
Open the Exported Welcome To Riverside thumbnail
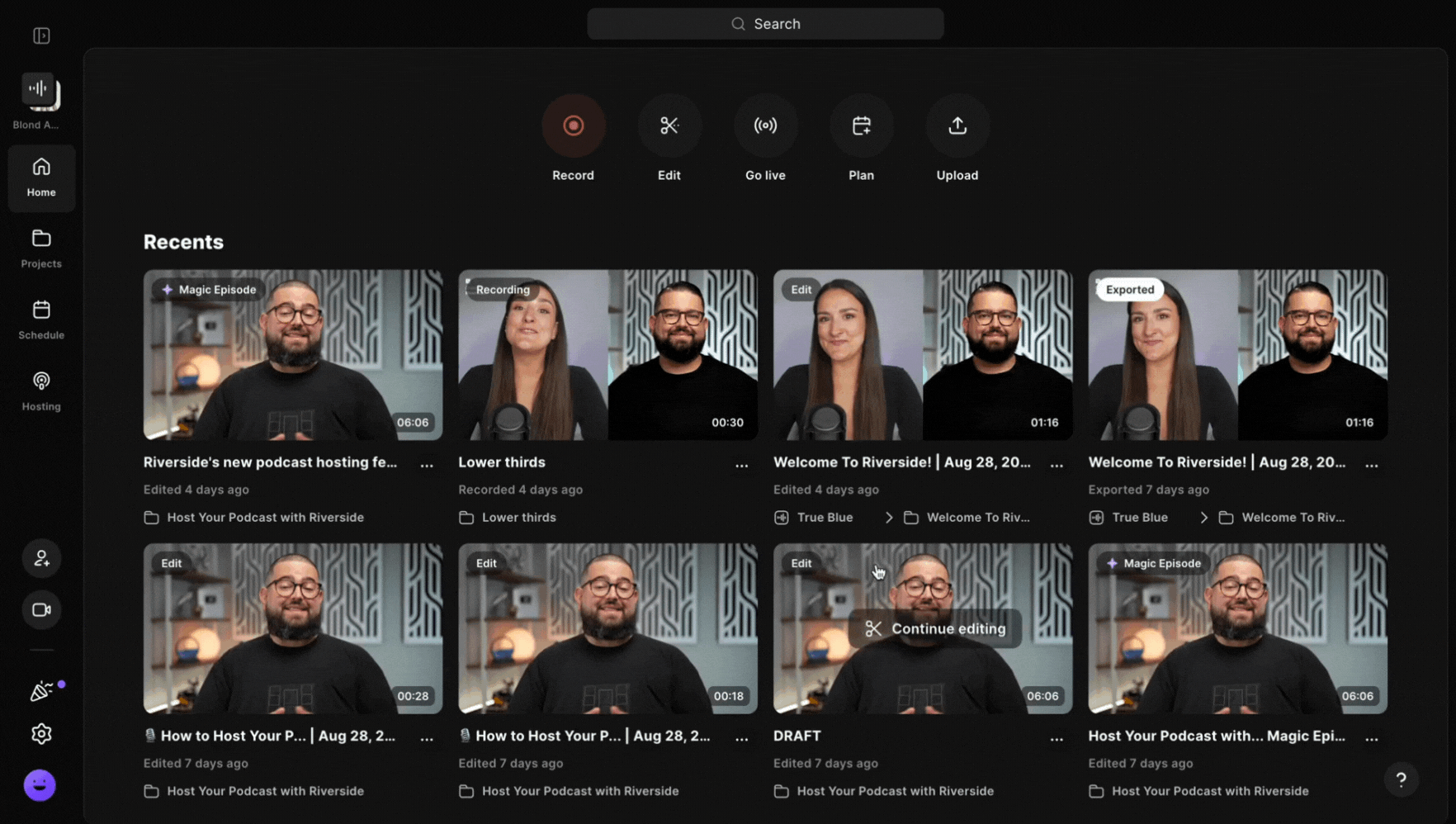click(1237, 355)
